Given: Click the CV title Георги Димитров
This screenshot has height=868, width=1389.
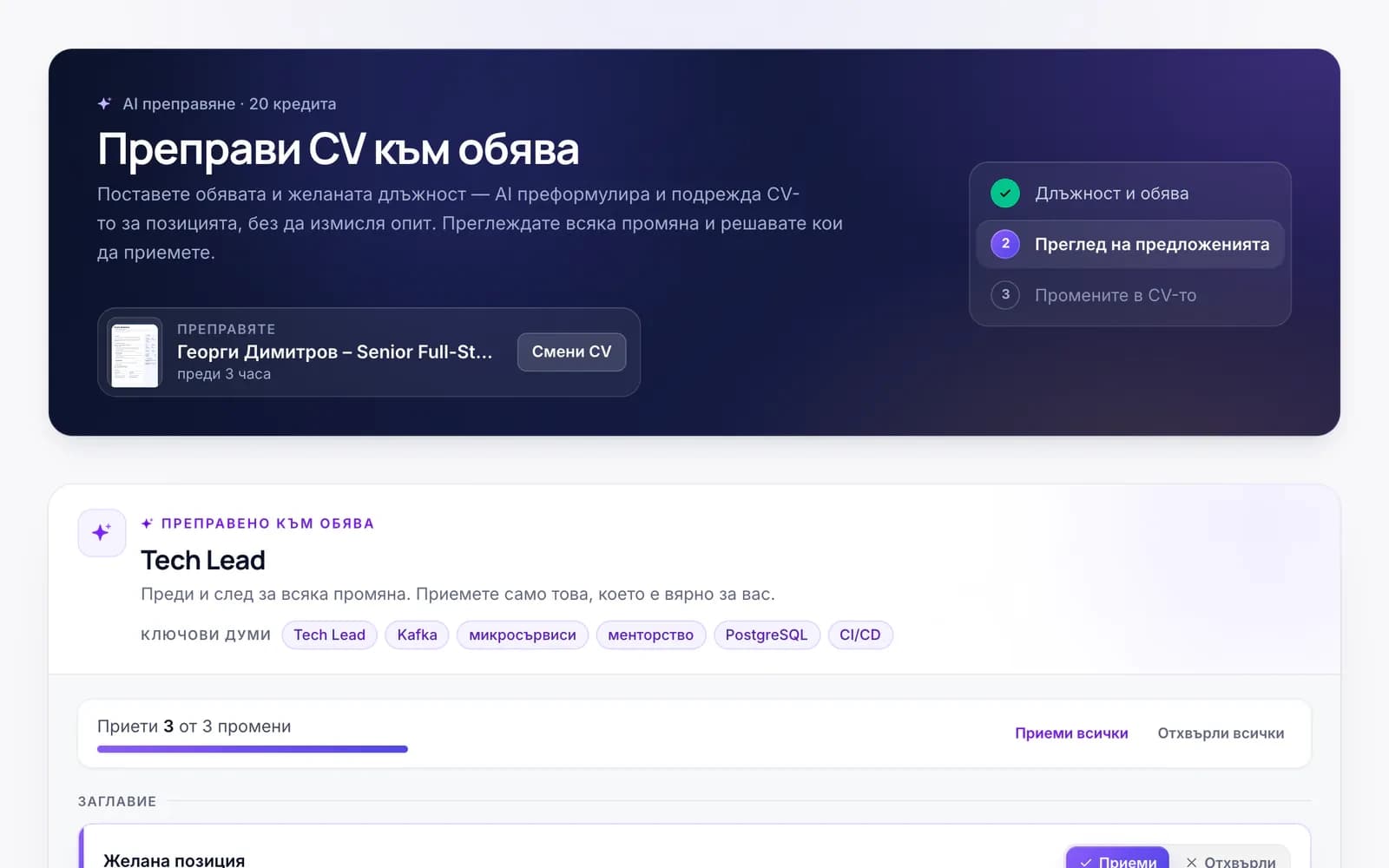Looking at the screenshot, I should pos(335,352).
